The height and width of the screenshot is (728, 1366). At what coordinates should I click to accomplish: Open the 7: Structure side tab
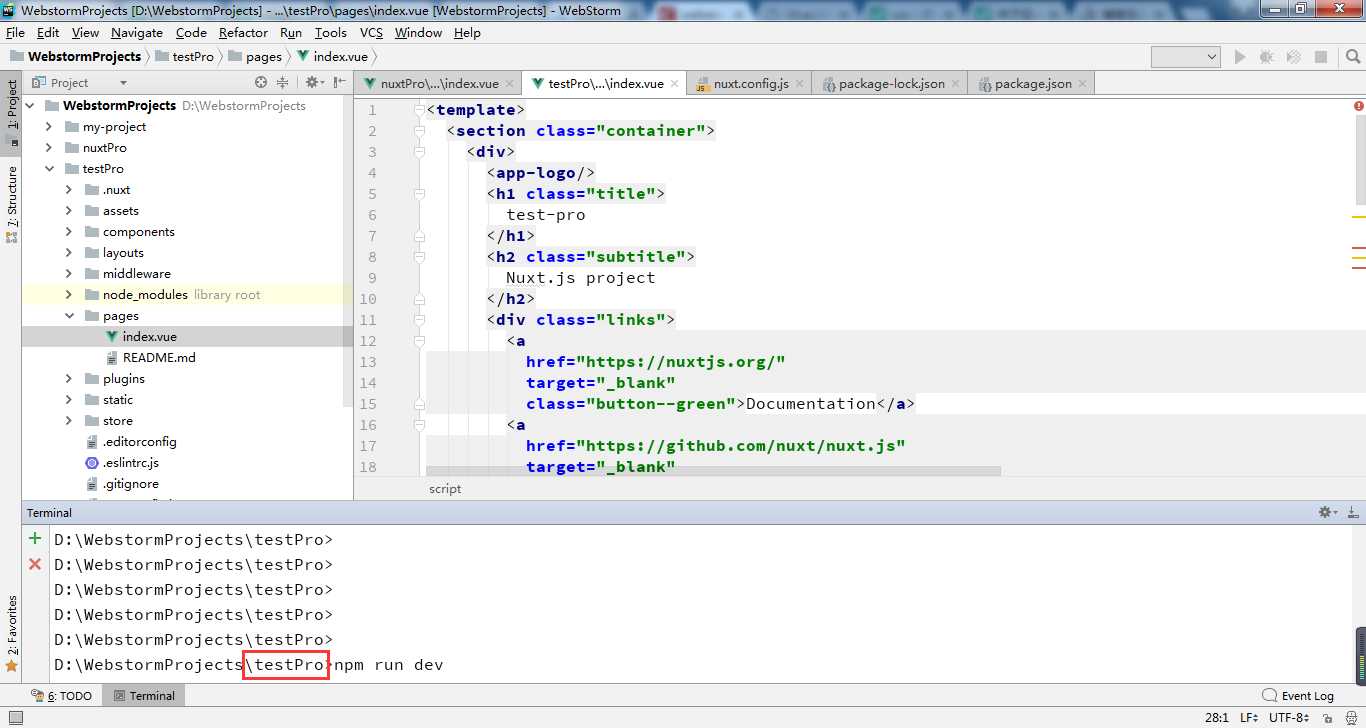(11, 203)
